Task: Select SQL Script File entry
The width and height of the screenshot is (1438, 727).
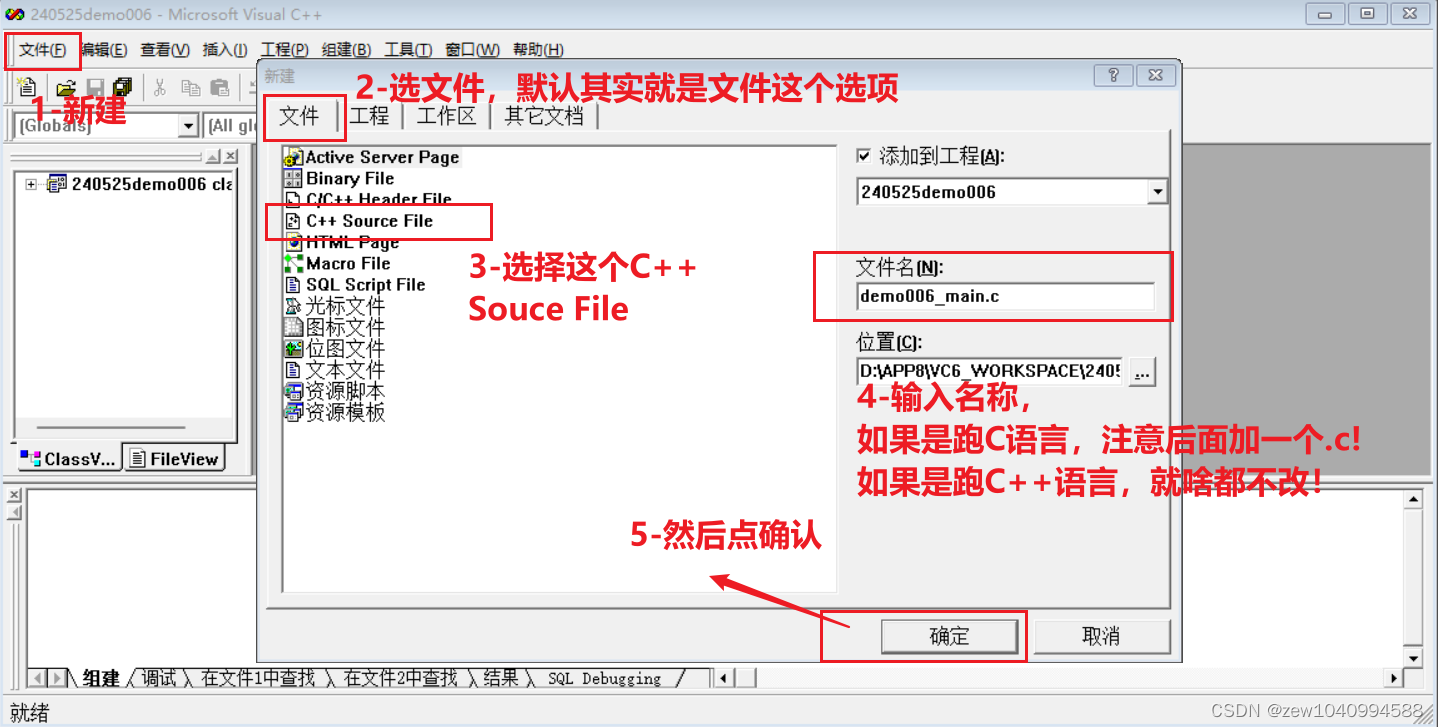Action: tap(355, 284)
